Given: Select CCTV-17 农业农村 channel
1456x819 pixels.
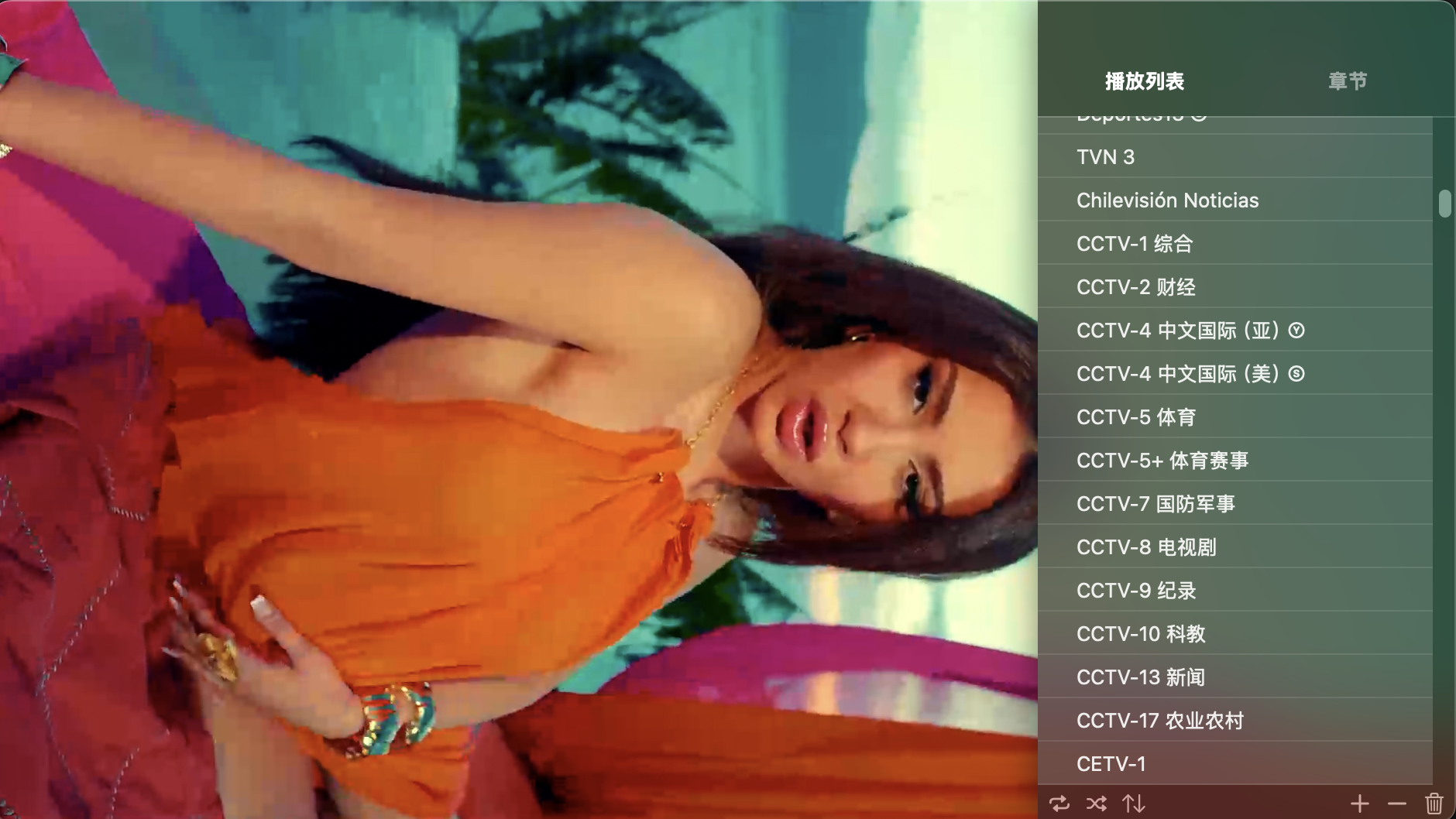Looking at the screenshot, I should tap(1235, 720).
